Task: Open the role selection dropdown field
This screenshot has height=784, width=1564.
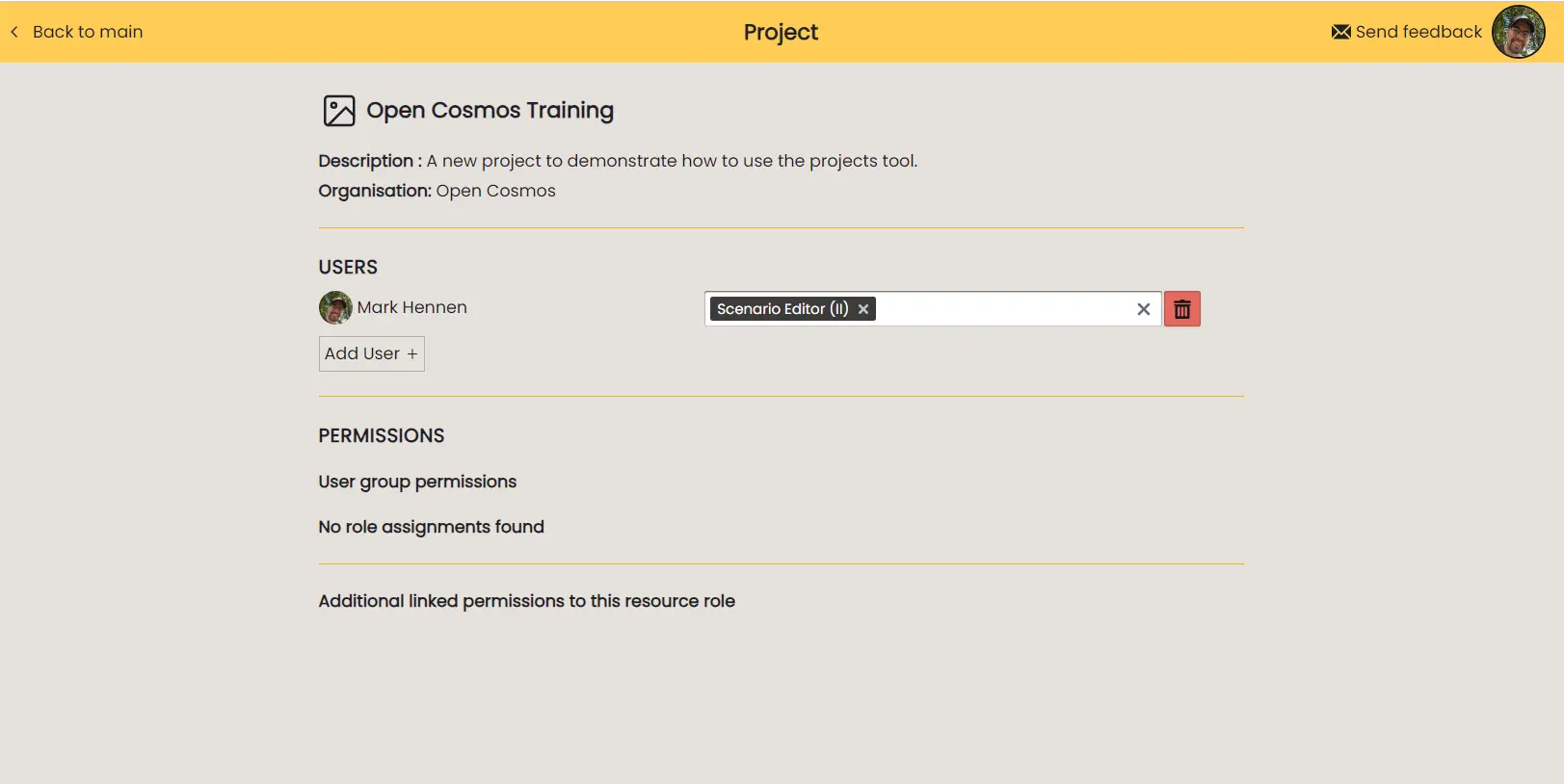Action: pyautogui.click(x=1002, y=309)
